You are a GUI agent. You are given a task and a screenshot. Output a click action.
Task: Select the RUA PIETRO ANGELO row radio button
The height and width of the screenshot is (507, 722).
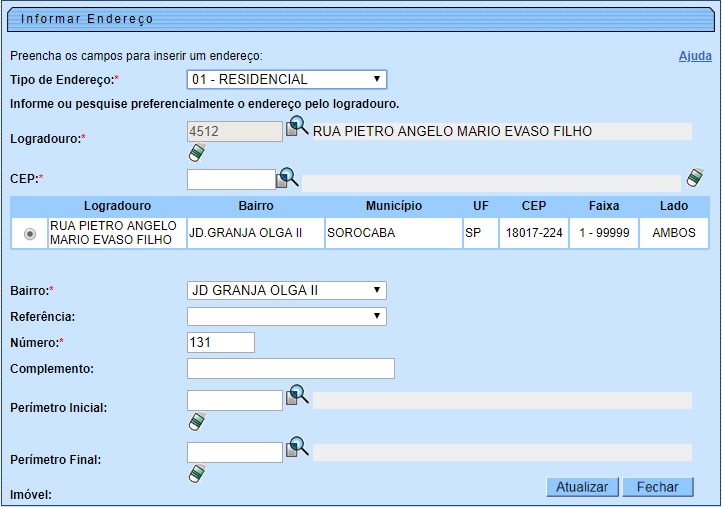pos(30,233)
